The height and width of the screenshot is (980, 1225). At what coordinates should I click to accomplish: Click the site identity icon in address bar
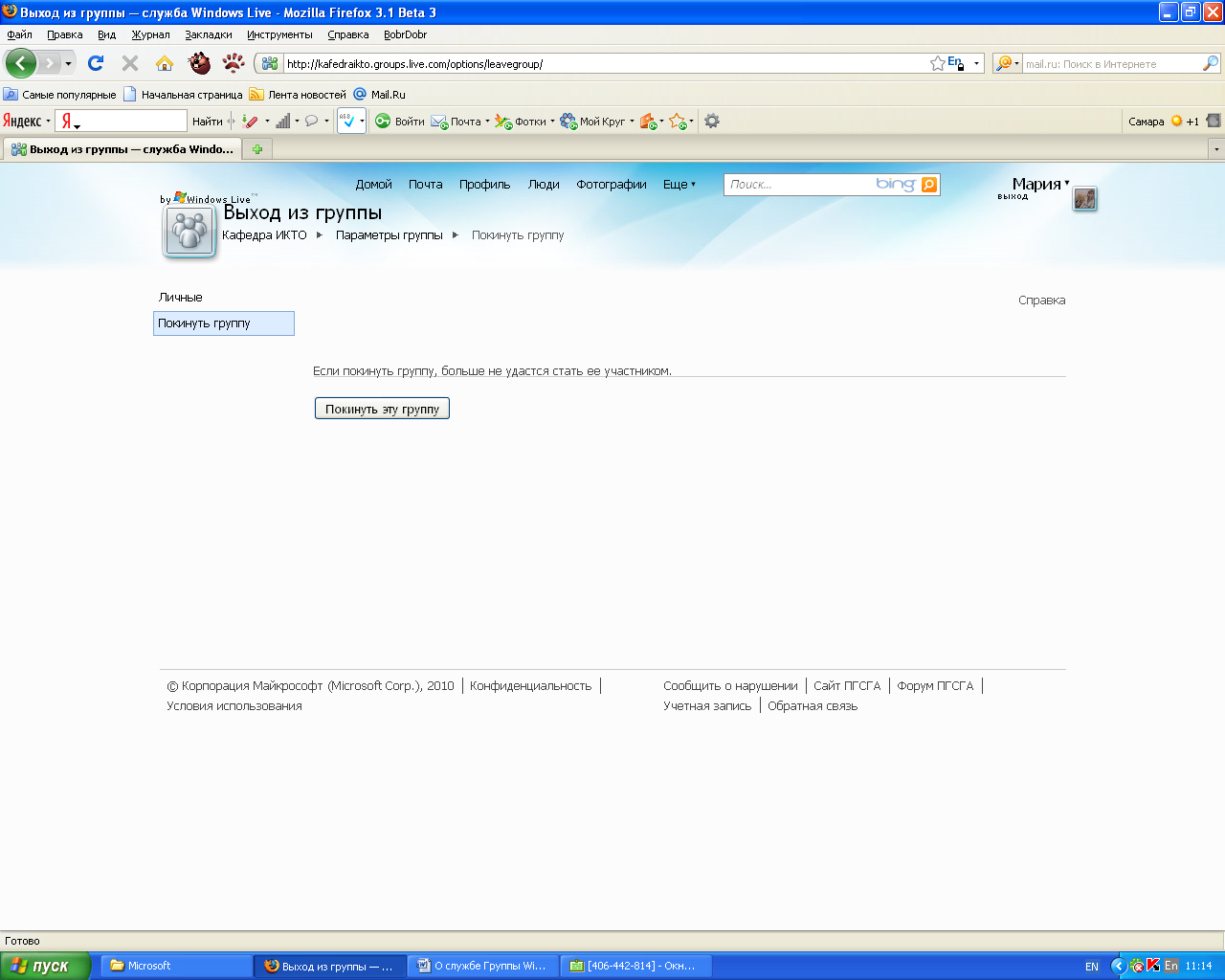(x=270, y=64)
